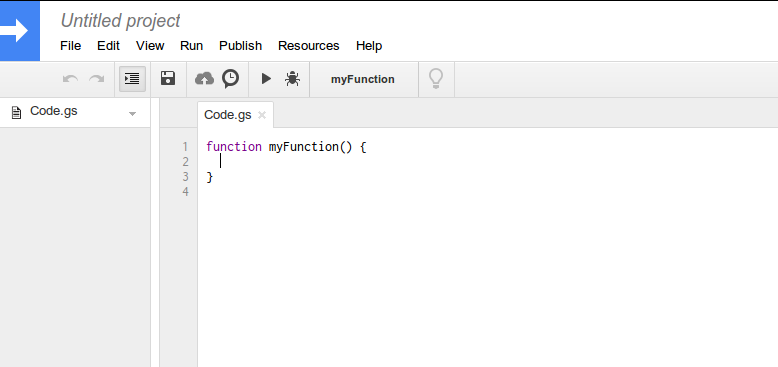Viewport: 778px width, 367px height.
Task: Click the Undo arrow icon
Action: point(70,79)
